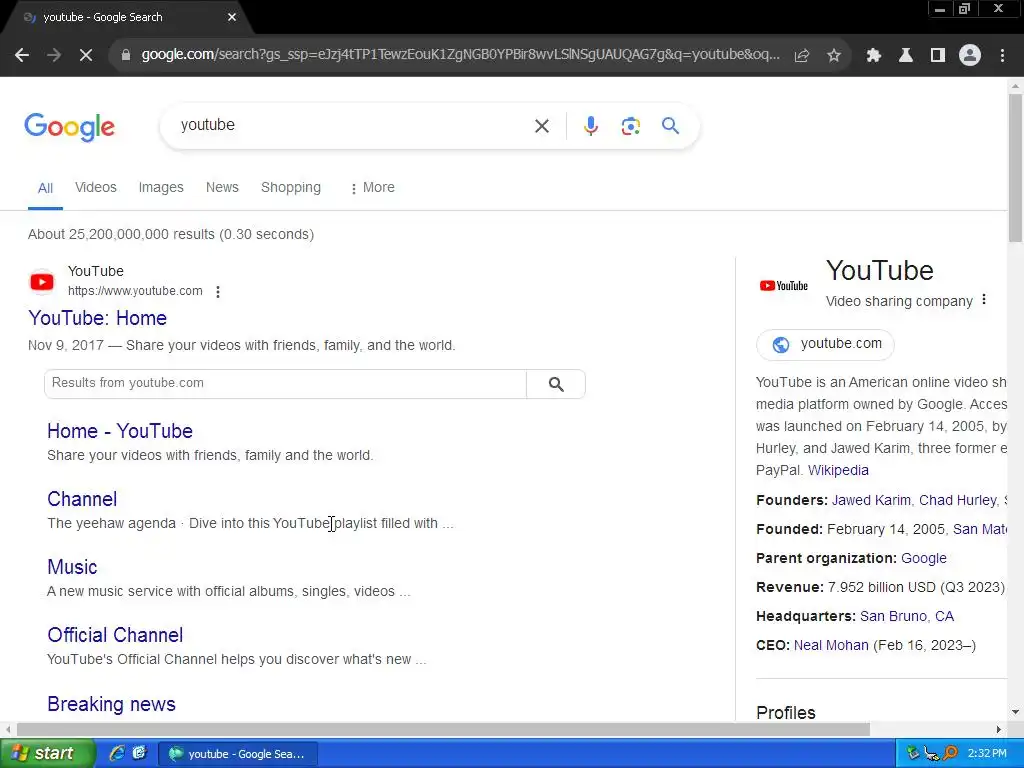Select youtube - Google Search taskbar button
The height and width of the screenshot is (768, 1024).
click(x=238, y=754)
